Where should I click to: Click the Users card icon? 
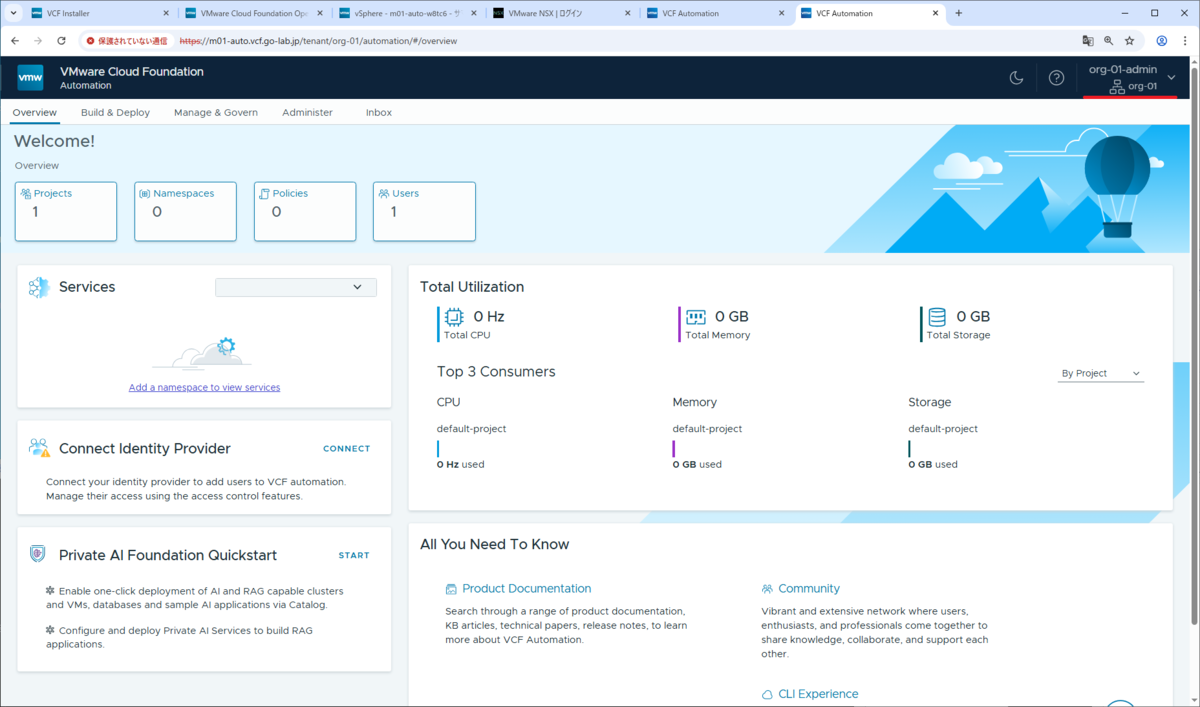click(384, 194)
